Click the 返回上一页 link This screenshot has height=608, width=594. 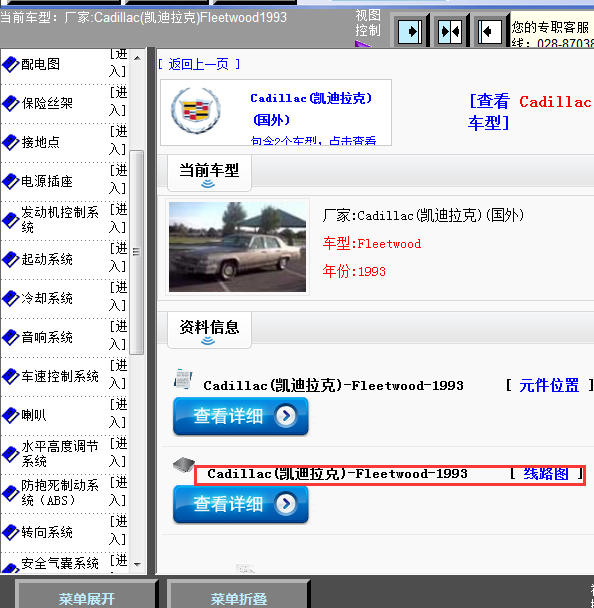(x=199, y=64)
